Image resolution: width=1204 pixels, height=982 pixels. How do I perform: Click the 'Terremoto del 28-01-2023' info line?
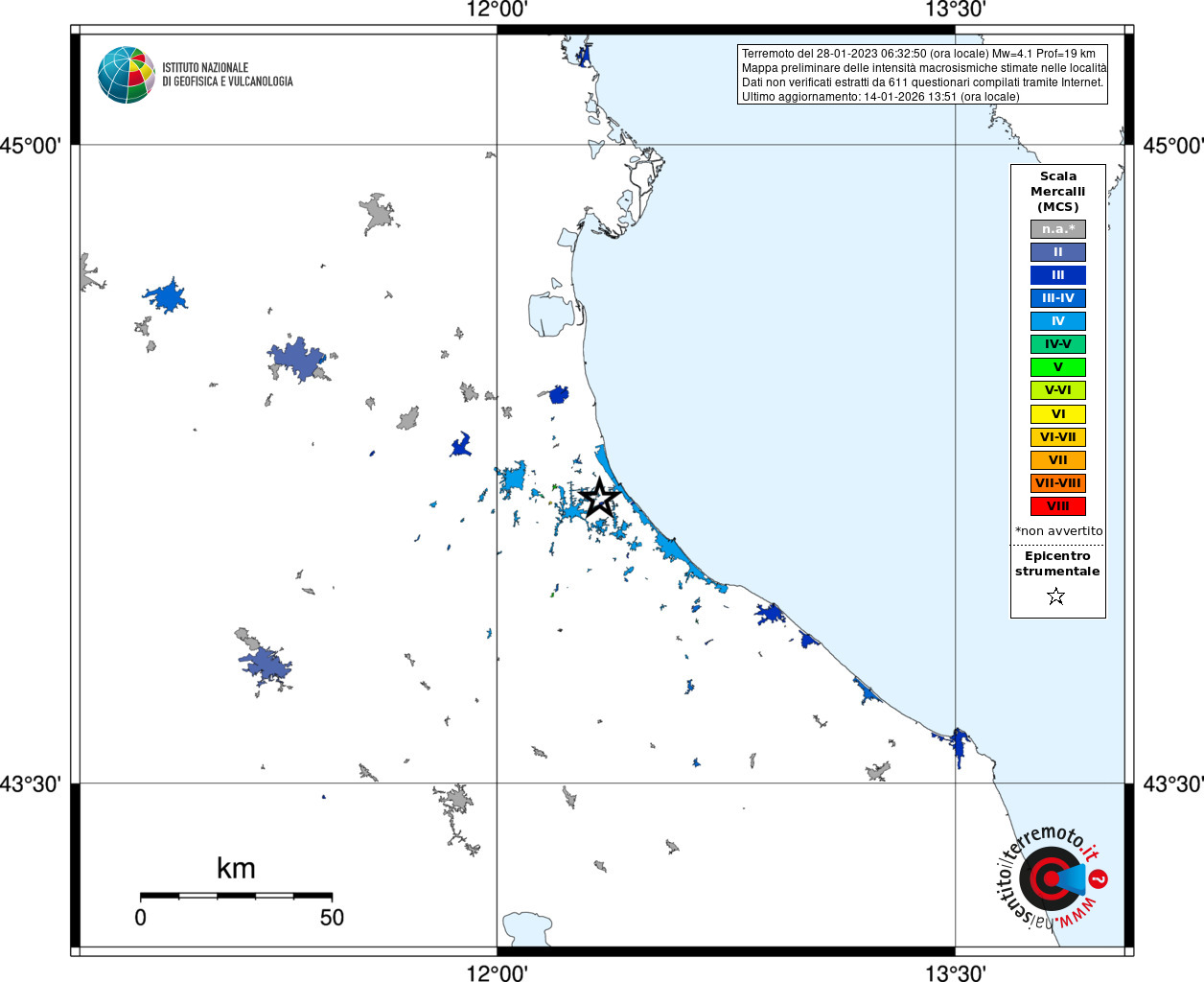(918, 54)
